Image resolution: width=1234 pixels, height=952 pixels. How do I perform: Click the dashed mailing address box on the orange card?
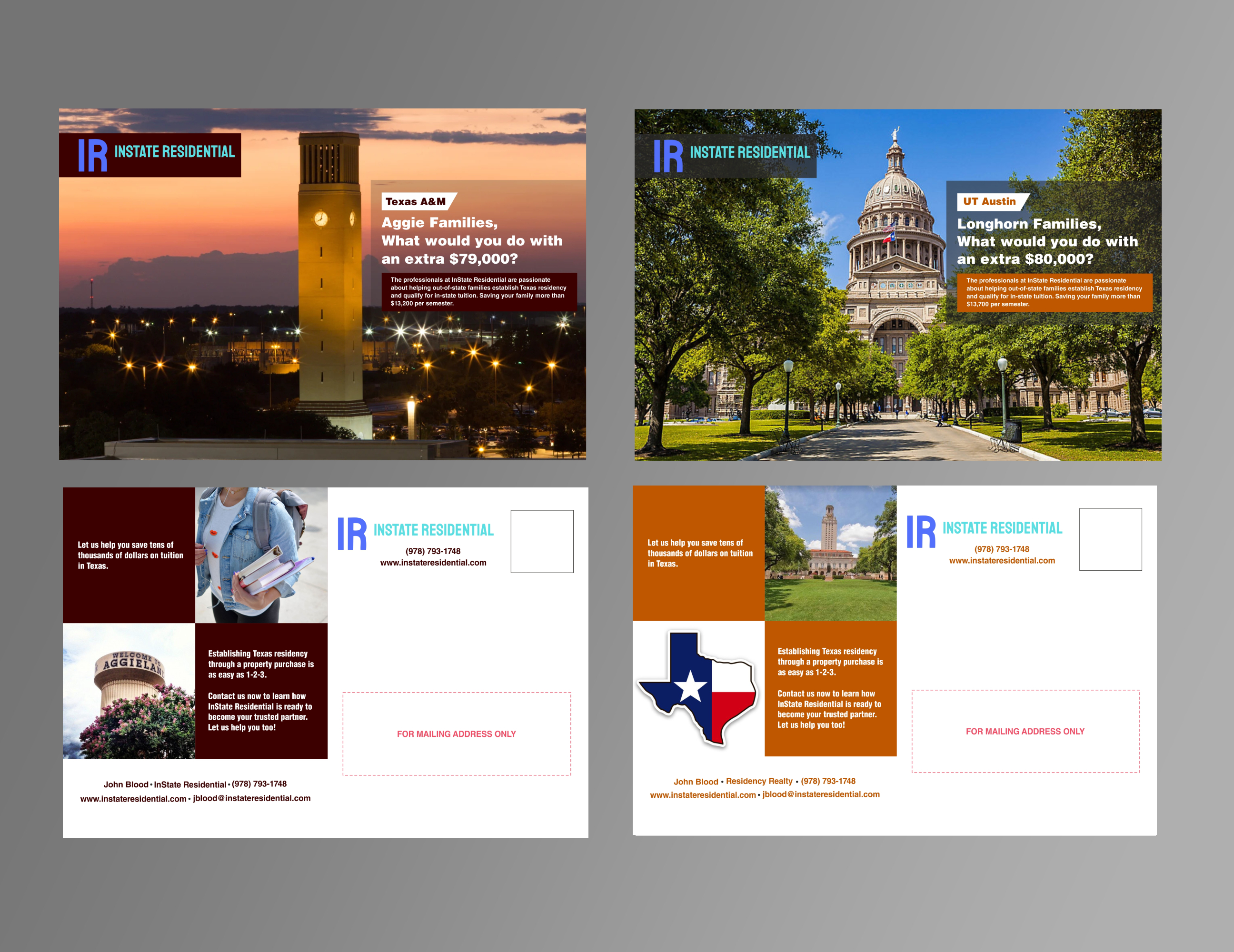click(1025, 731)
